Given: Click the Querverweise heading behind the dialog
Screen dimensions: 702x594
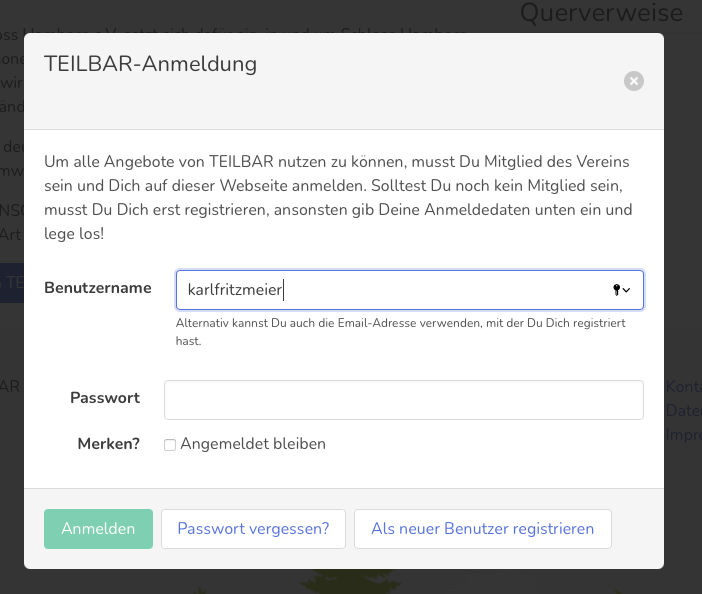Looking at the screenshot, I should click(x=601, y=13).
